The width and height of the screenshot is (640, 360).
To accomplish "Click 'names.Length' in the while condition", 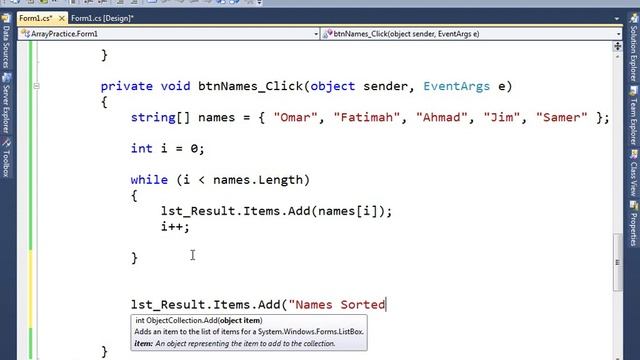I will 258,180.
